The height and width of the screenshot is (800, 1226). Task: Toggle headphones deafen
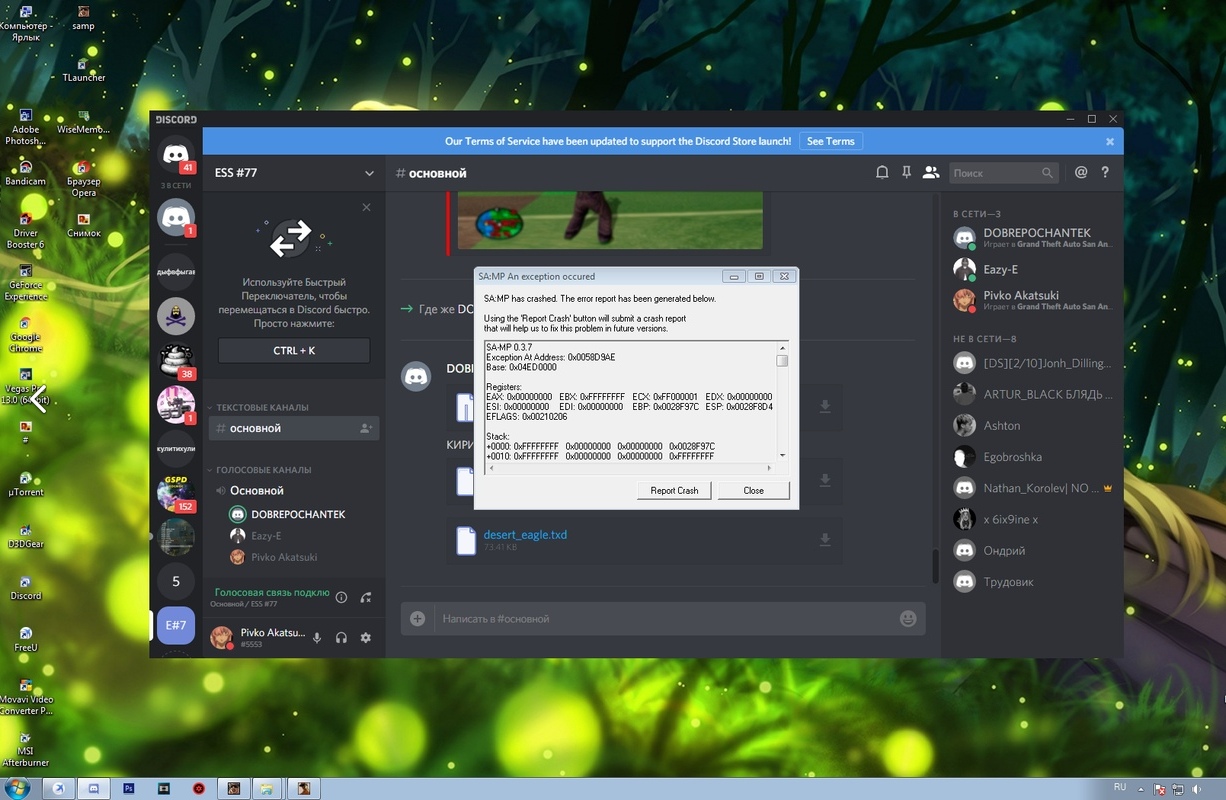click(341, 638)
